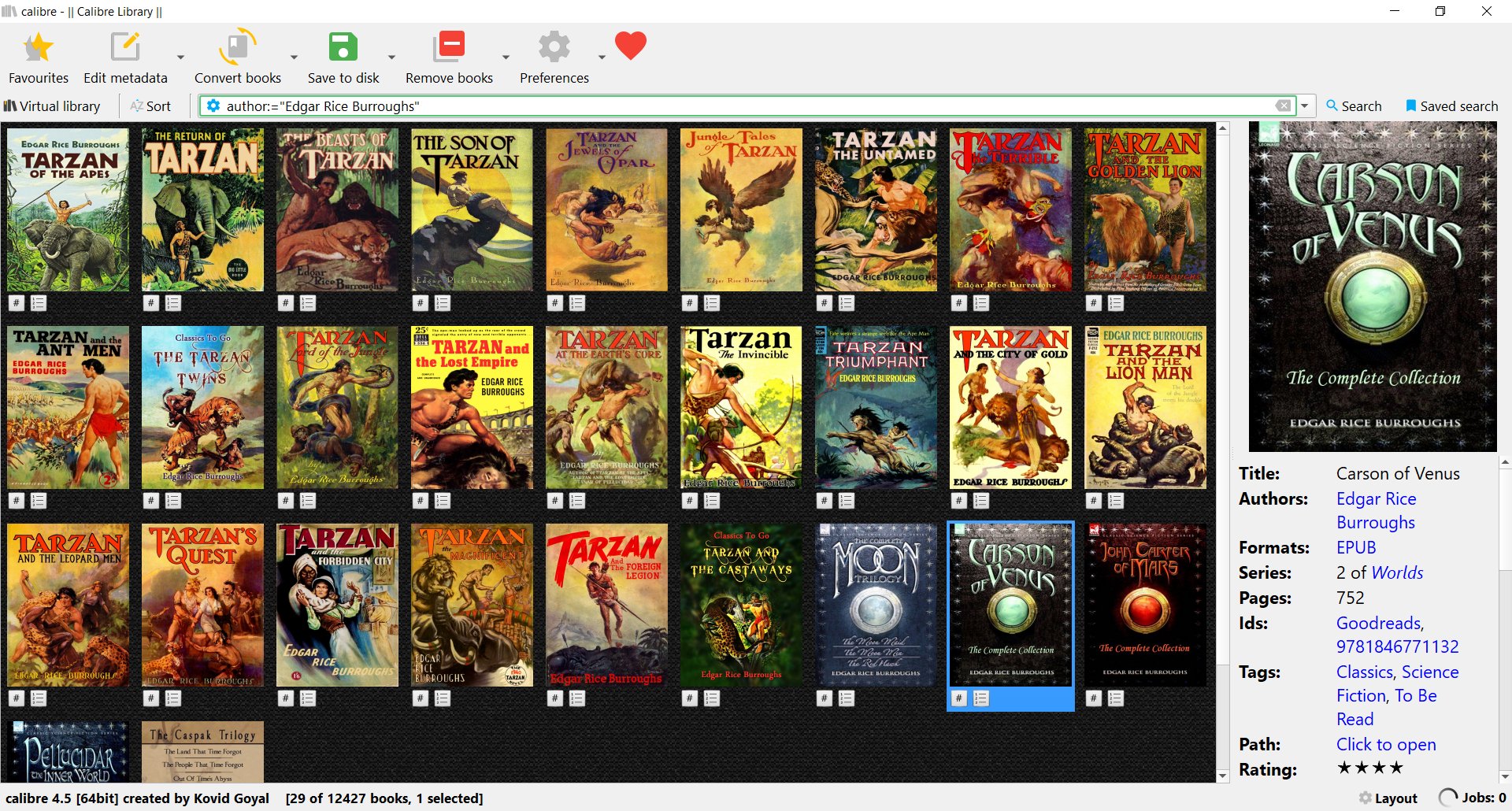The image size is (1512, 811).
Task: Open Preferences from the toolbar
Action: coord(554,57)
